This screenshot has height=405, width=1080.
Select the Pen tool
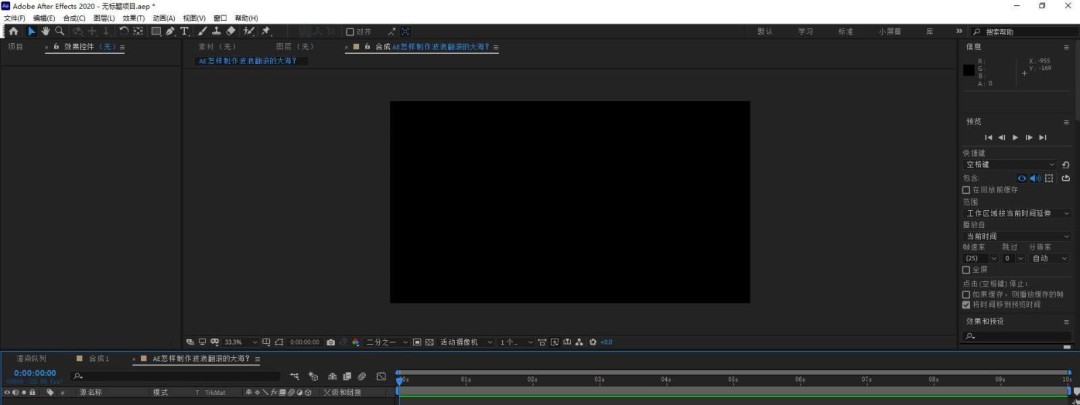170,31
